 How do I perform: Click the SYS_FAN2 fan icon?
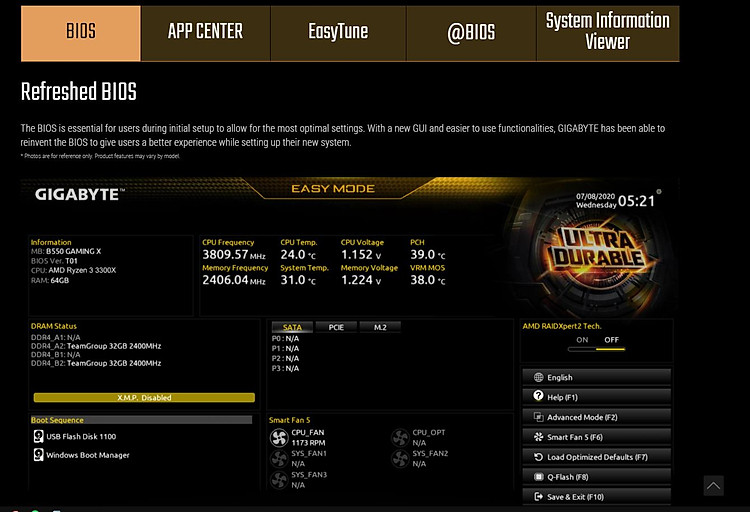click(400, 458)
